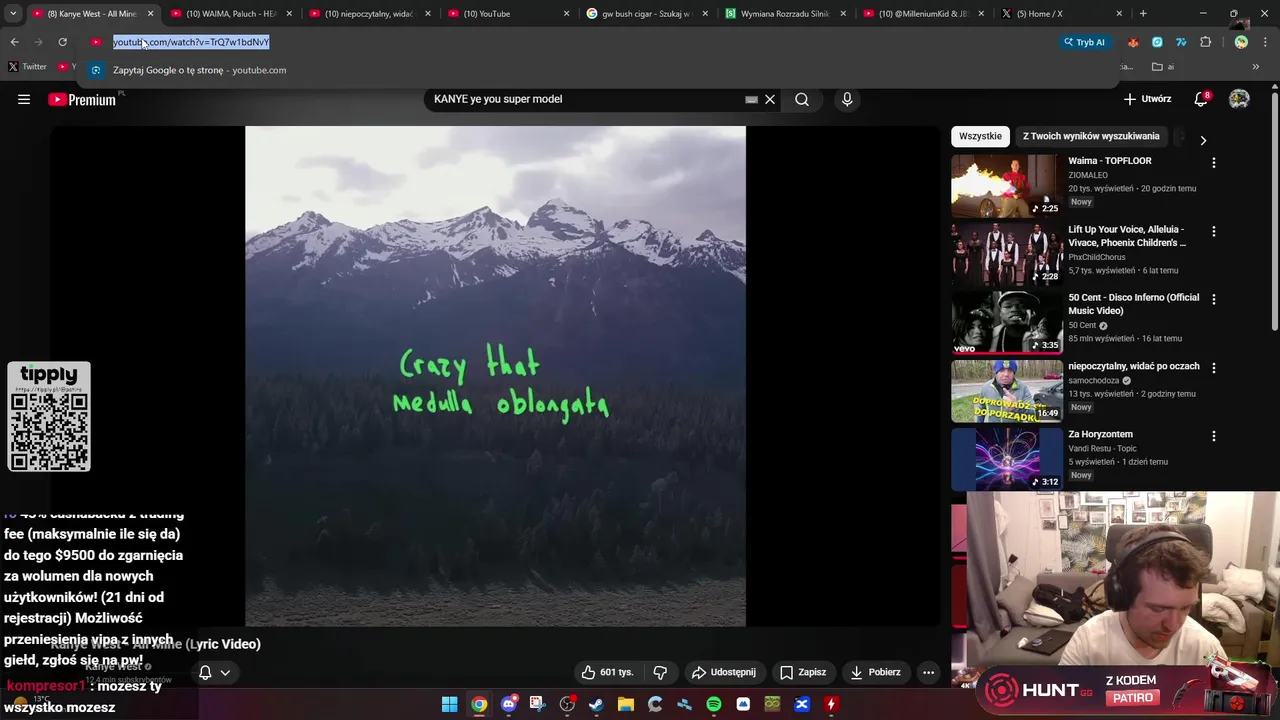Image resolution: width=1280 pixels, height=720 pixels.
Task: Open the on-screen keyboard icon in search box
Action: coord(751,99)
